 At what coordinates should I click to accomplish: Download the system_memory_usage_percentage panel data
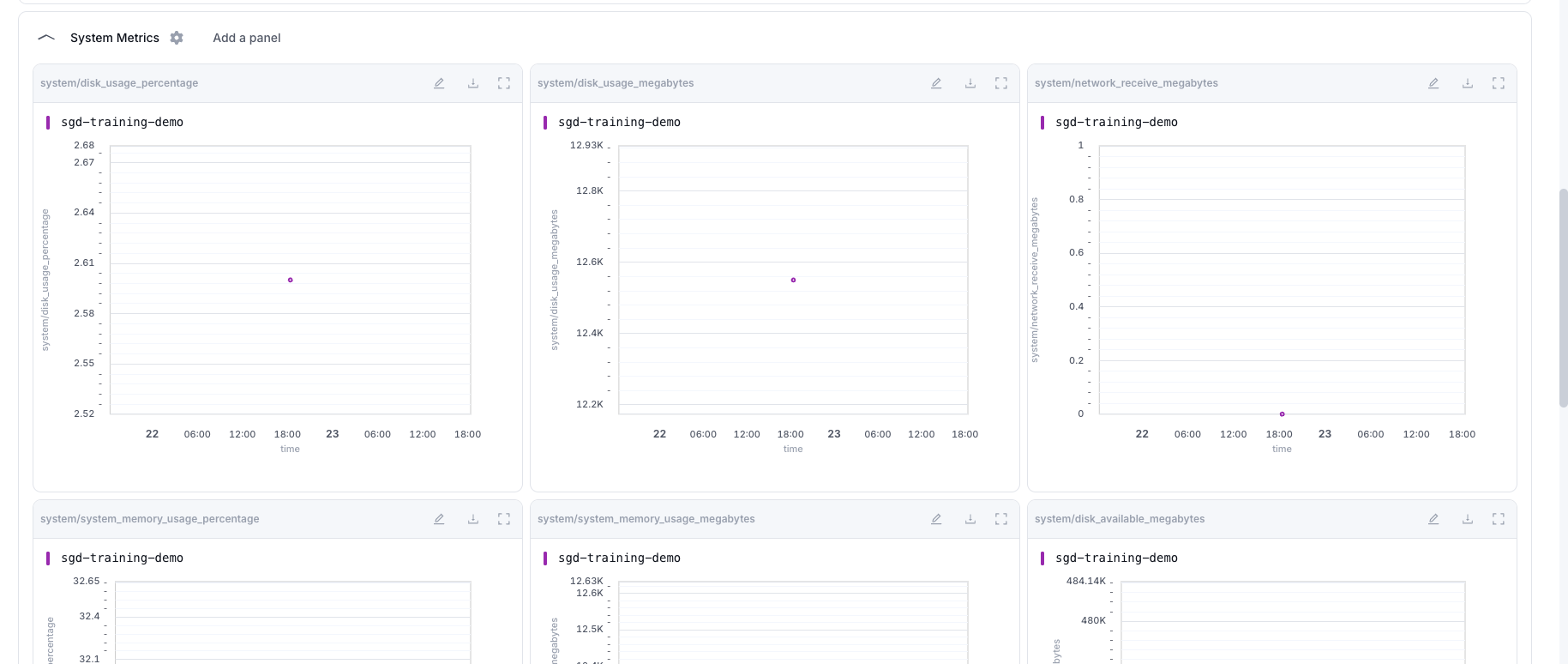(473, 519)
